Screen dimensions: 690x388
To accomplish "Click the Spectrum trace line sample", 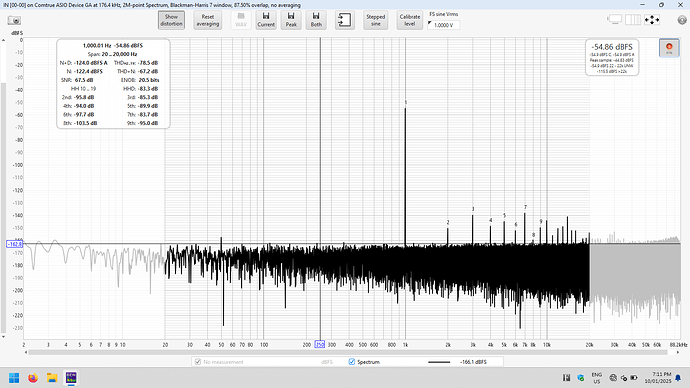I will click(439, 362).
